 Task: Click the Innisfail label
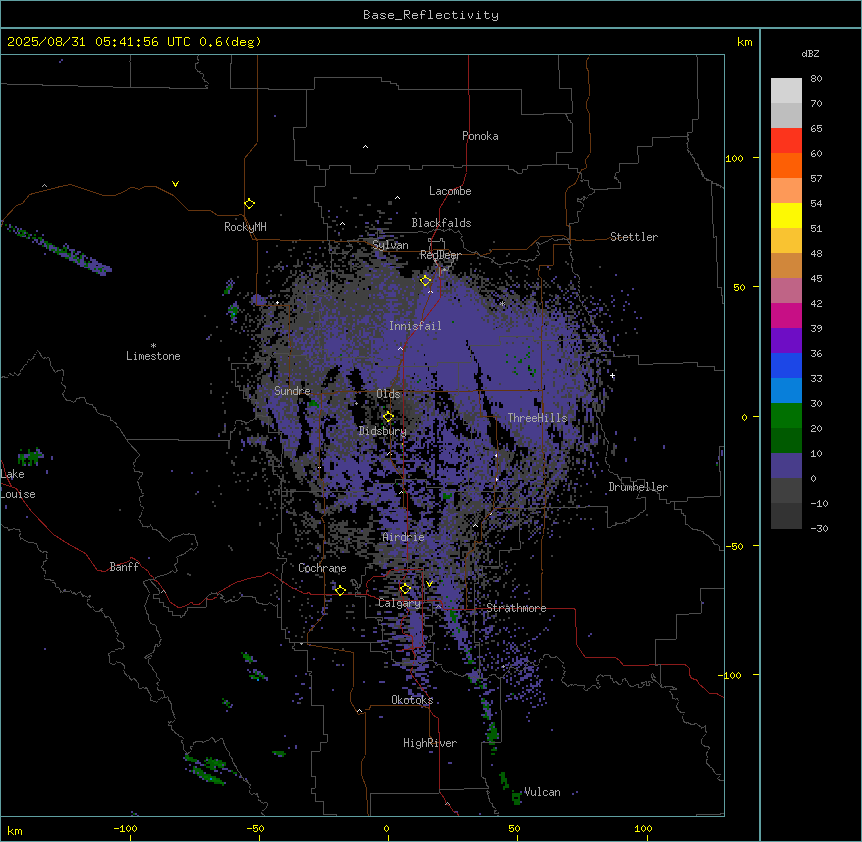coord(415,326)
